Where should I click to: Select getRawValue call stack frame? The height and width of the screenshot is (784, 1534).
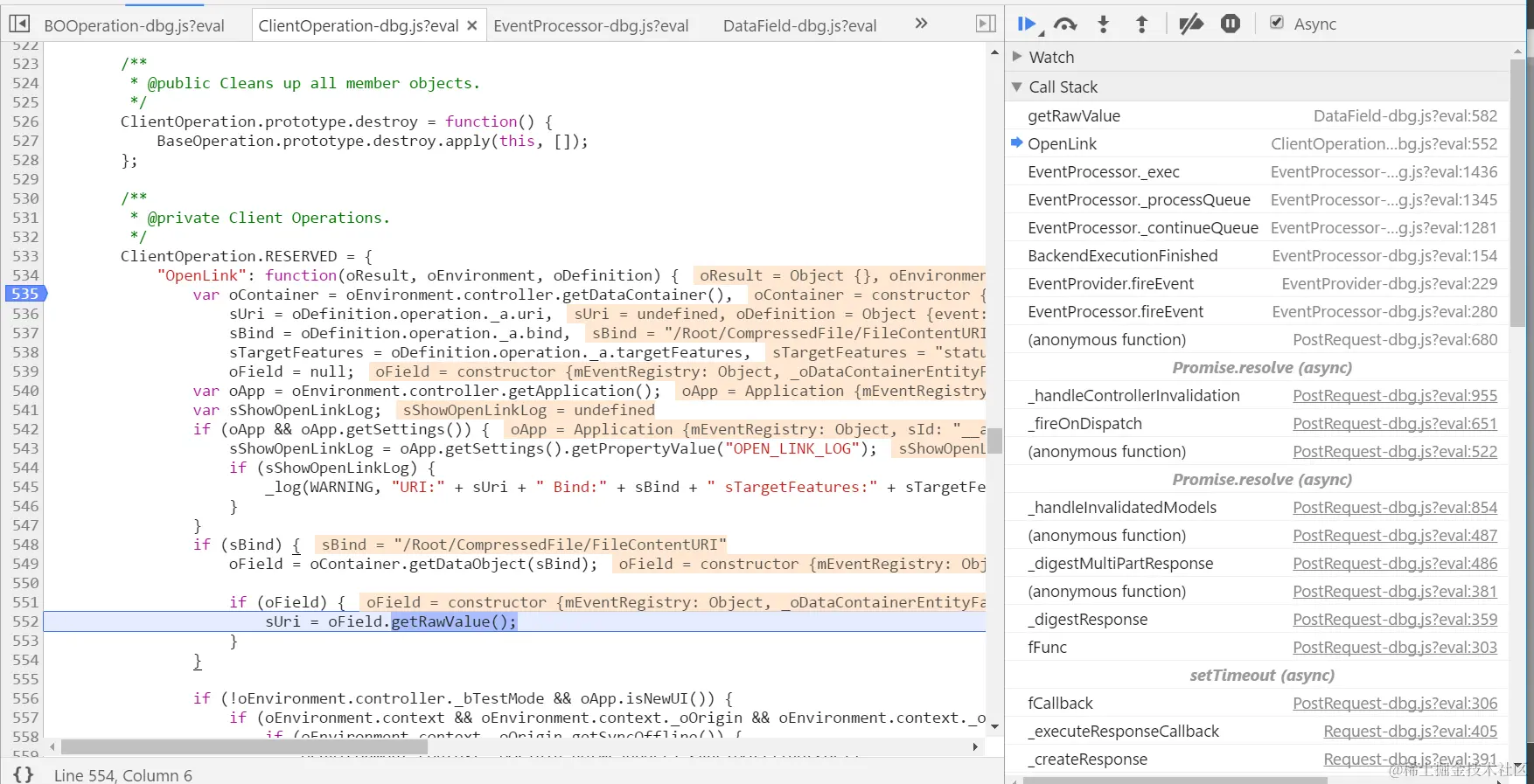1258,116
